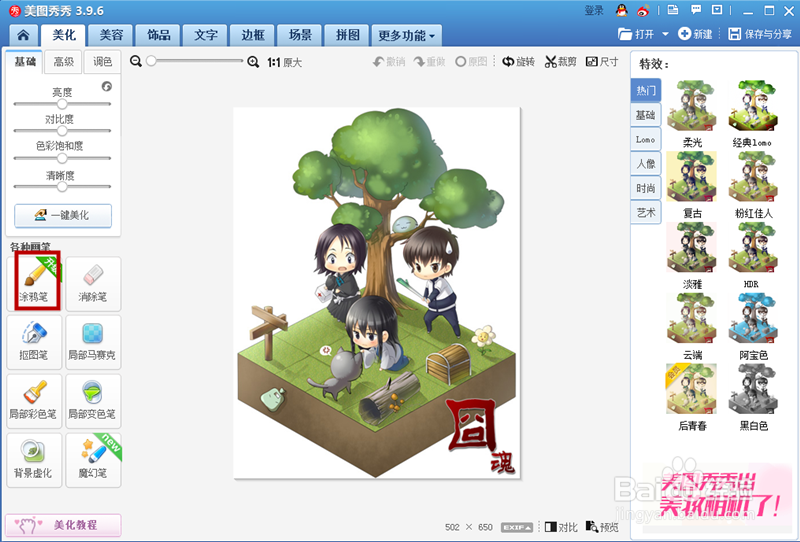
Task: Select the 人像 effects category
Action: pyautogui.click(x=646, y=164)
